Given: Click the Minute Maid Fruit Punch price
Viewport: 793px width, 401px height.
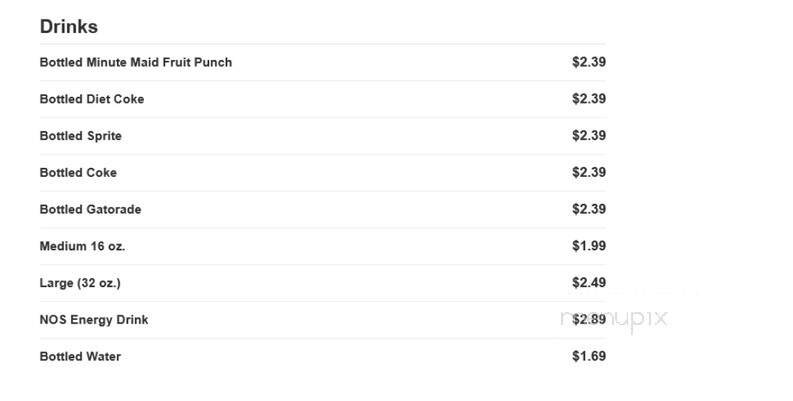Looking at the screenshot, I should coord(588,62).
